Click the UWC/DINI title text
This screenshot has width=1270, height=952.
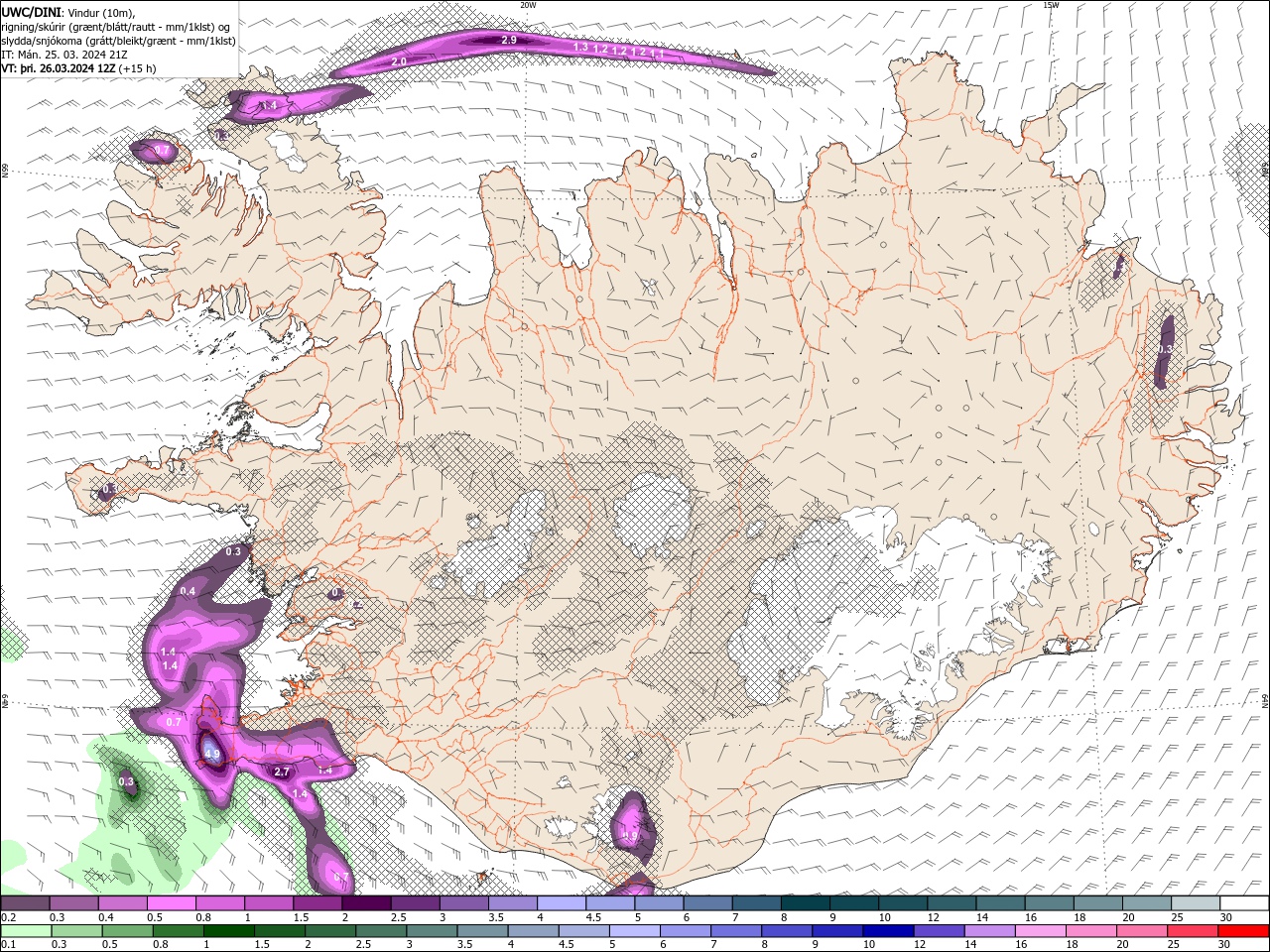(x=31, y=11)
